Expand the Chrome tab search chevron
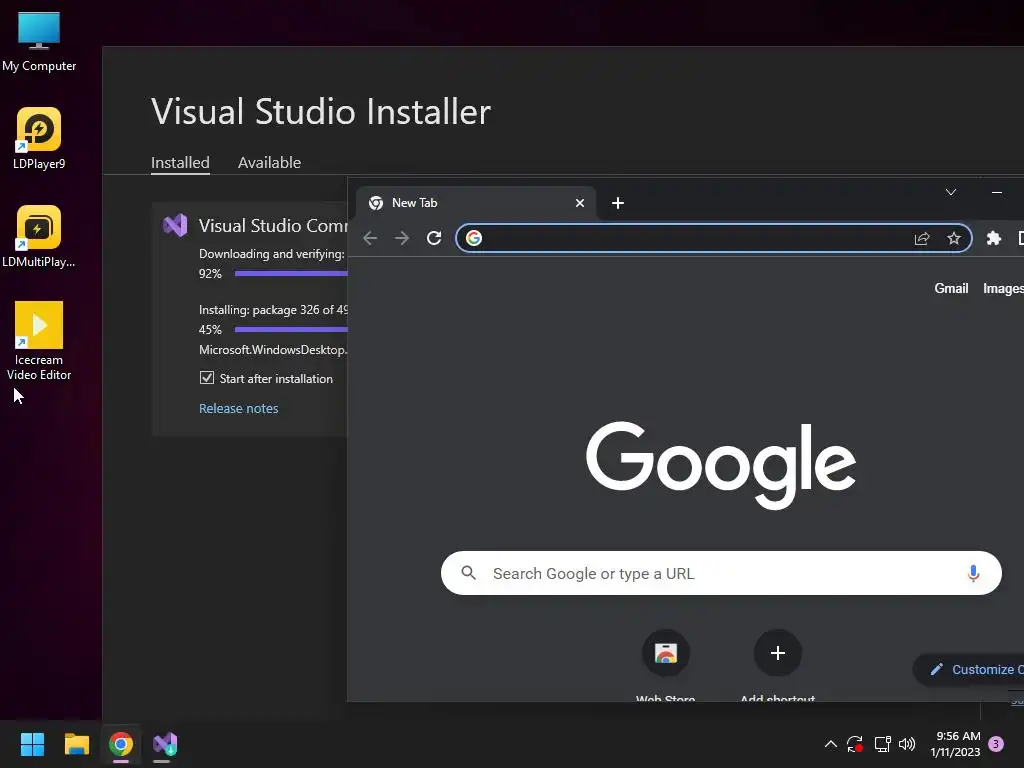Screen dimensions: 1024x768 click(951, 192)
